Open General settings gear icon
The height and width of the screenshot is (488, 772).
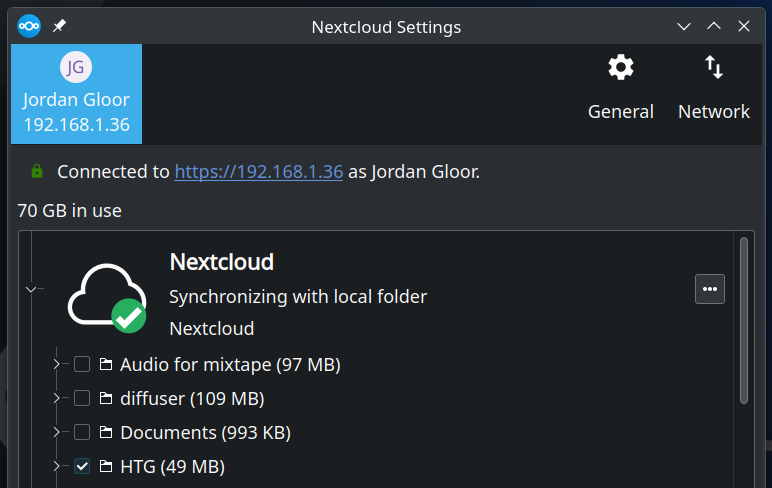(620, 68)
